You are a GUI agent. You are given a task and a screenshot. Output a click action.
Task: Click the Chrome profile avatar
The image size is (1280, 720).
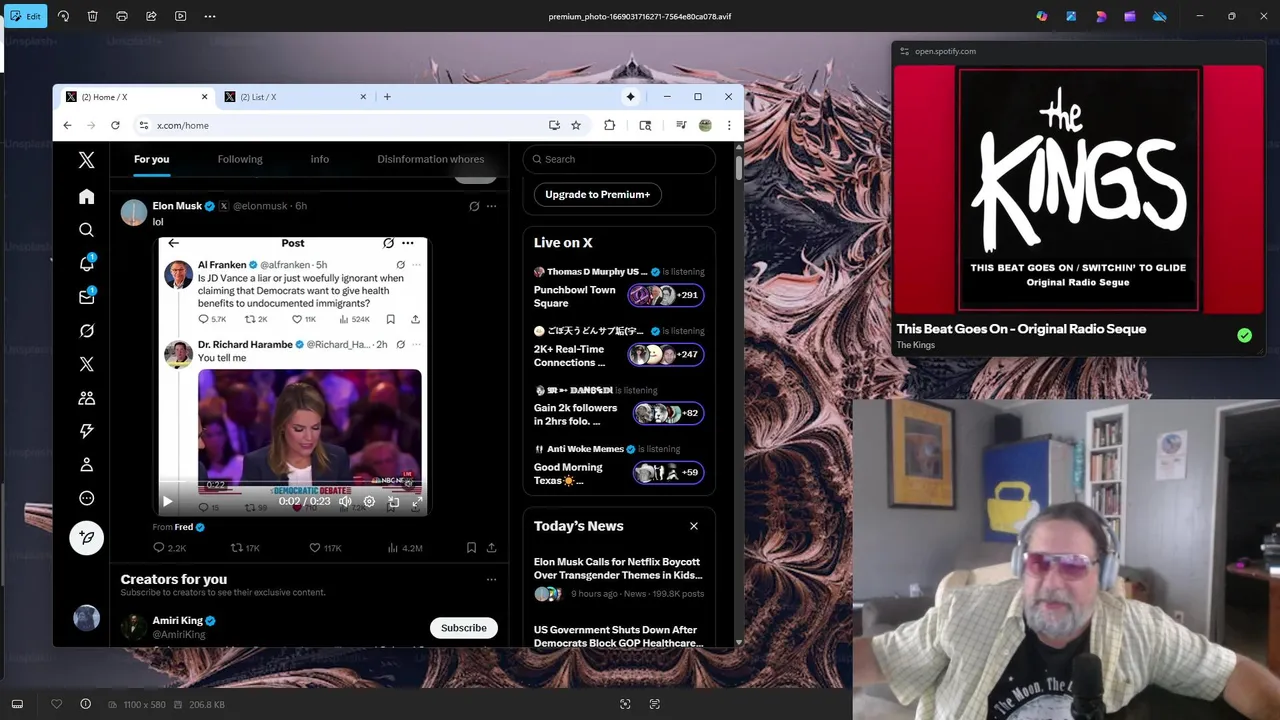[705, 125]
